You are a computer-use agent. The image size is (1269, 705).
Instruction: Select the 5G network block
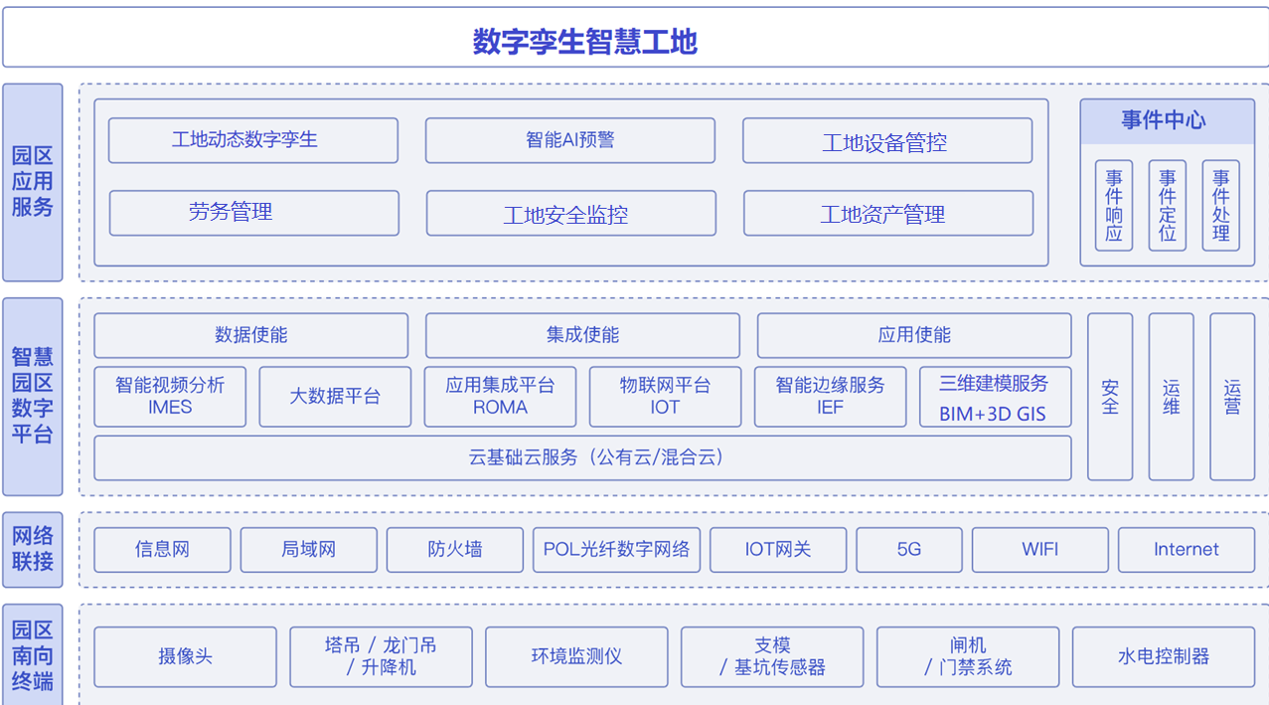click(x=908, y=549)
